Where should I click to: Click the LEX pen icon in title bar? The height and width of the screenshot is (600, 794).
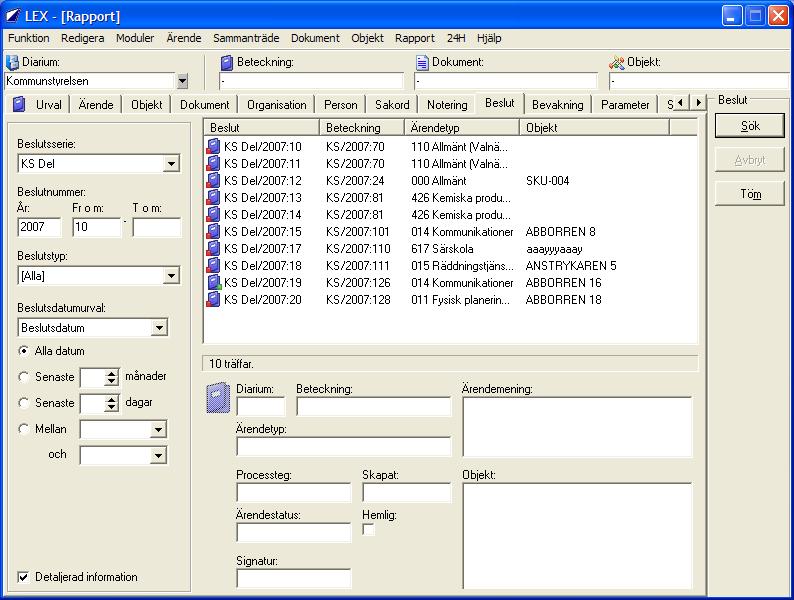tap(13, 16)
